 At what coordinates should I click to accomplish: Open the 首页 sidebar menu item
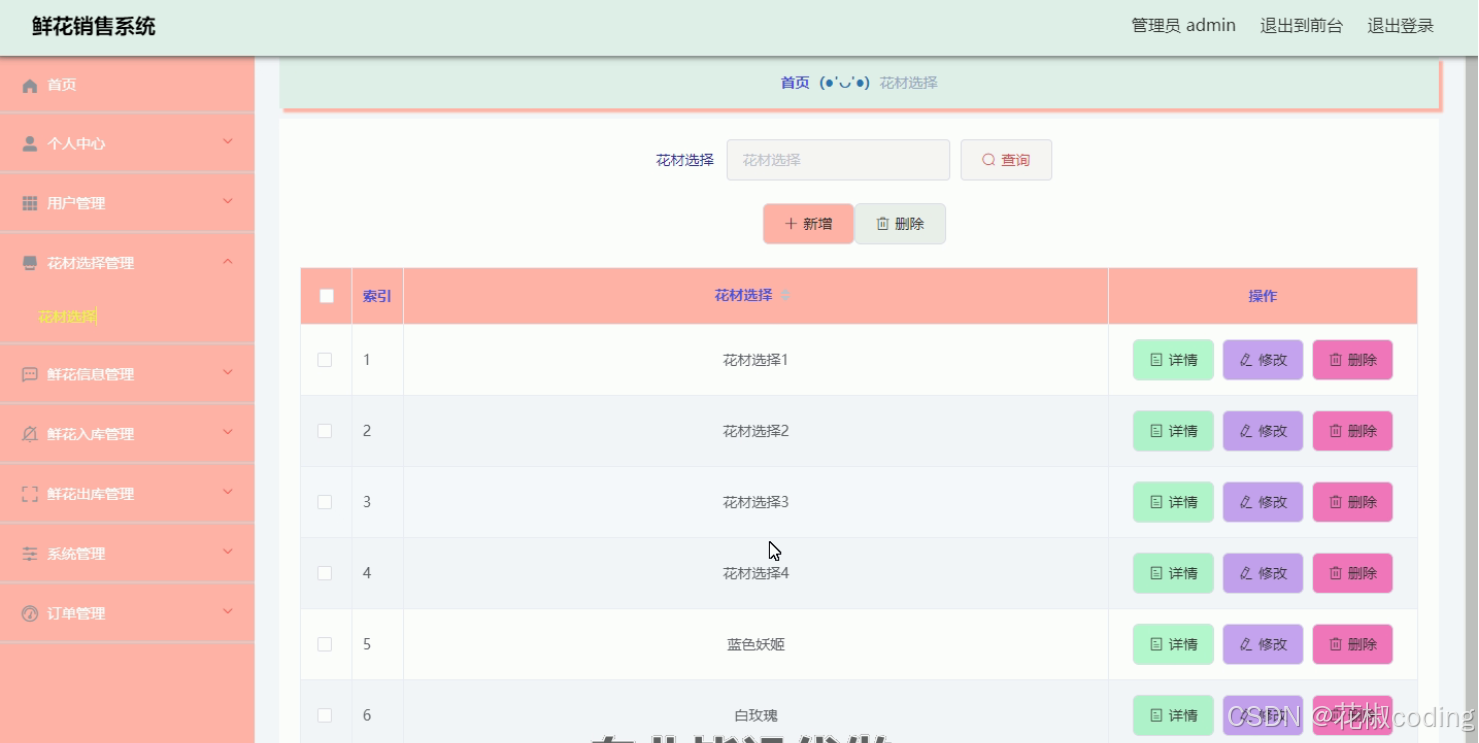(127, 85)
